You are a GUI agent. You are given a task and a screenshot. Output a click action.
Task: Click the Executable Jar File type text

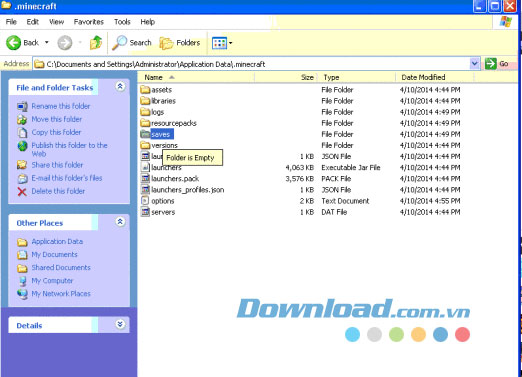(351, 167)
